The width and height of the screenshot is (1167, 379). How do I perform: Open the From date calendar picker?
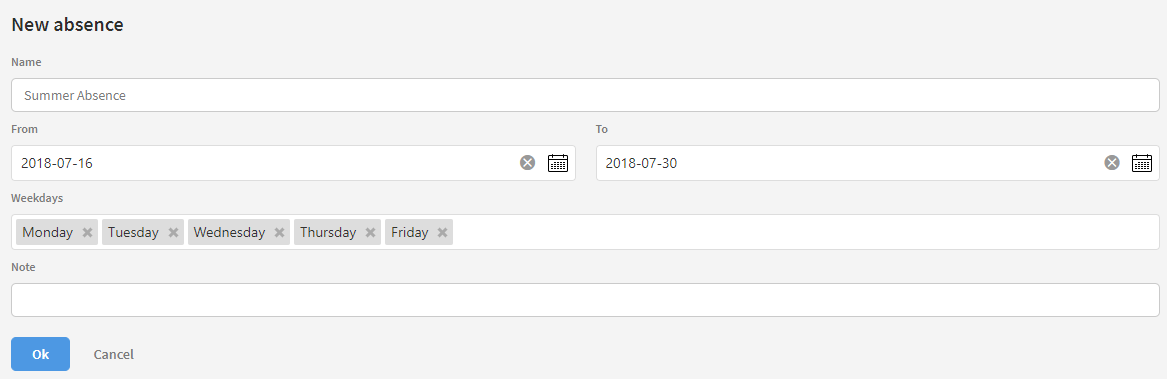tap(557, 162)
